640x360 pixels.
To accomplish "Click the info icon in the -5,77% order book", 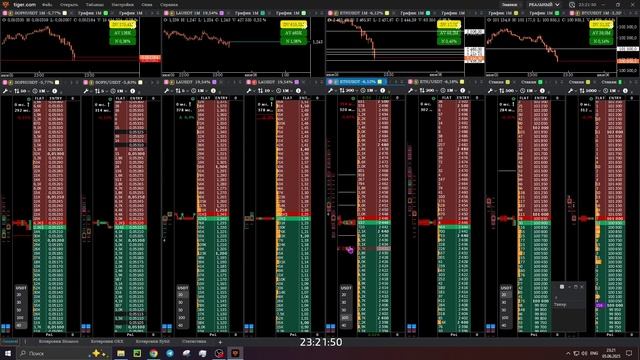I will pyautogui.click(x=54, y=91).
